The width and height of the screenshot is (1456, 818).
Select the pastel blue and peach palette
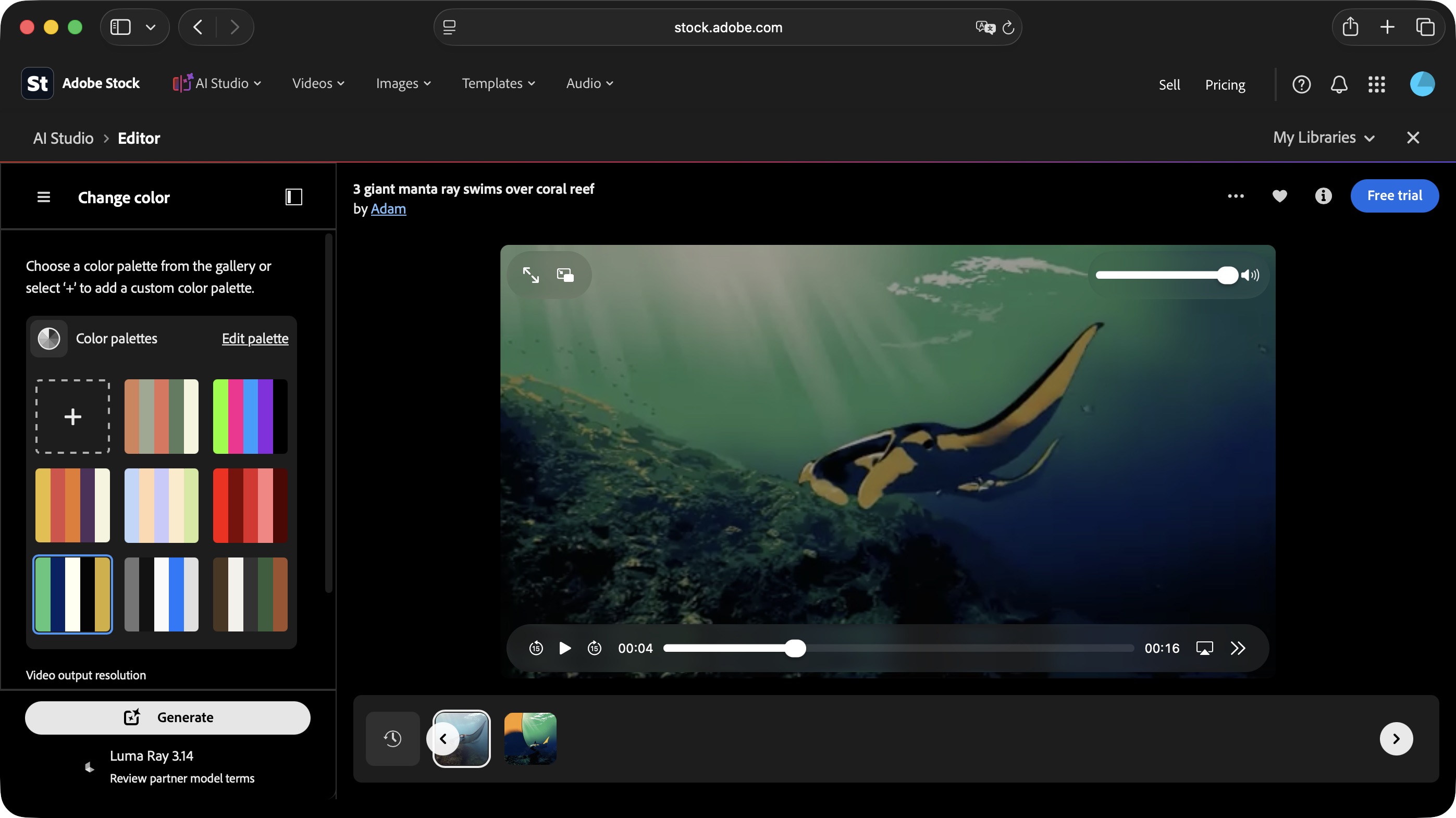point(162,505)
